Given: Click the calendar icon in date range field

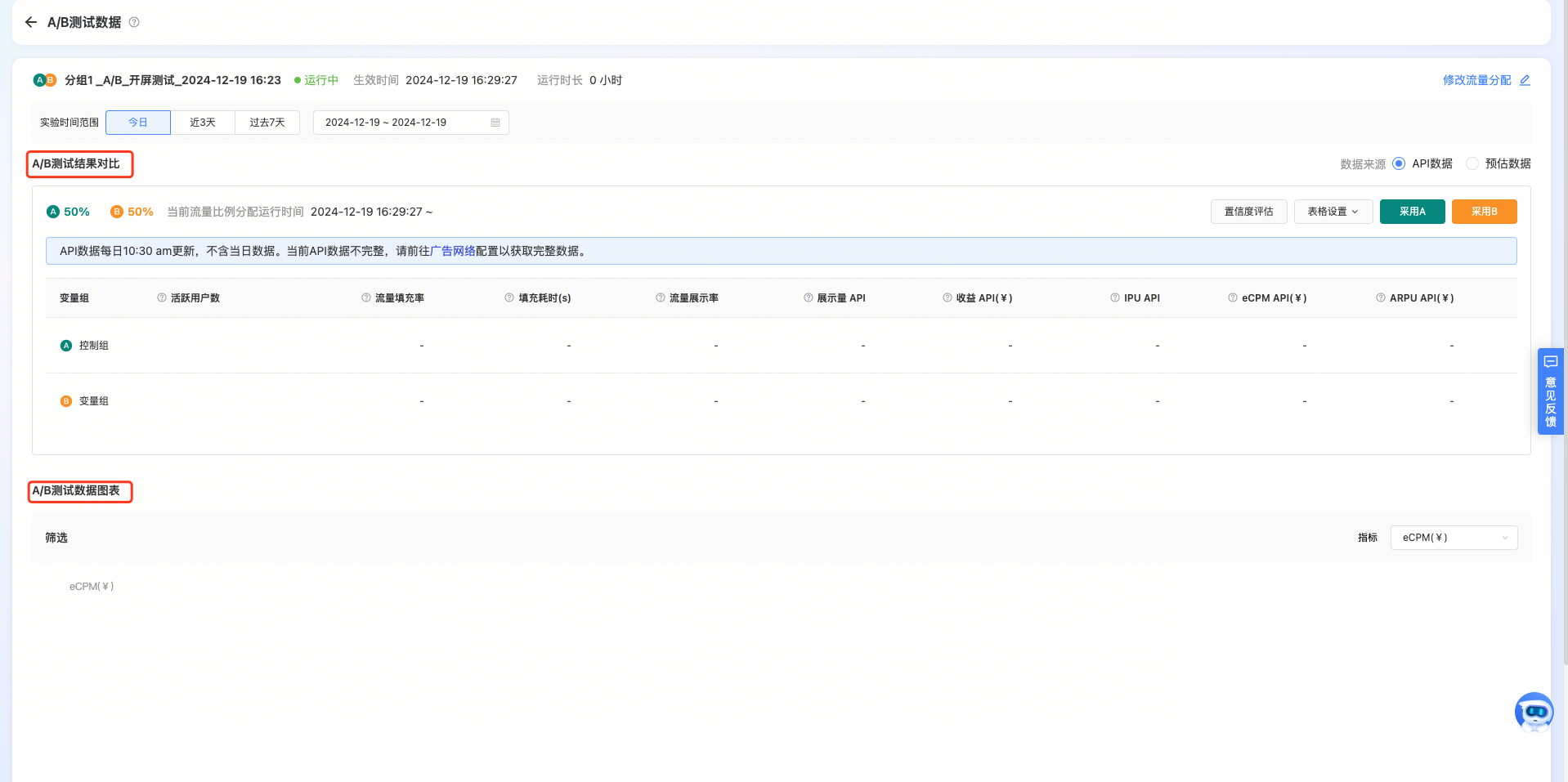Looking at the screenshot, I should tap(495, 123).
